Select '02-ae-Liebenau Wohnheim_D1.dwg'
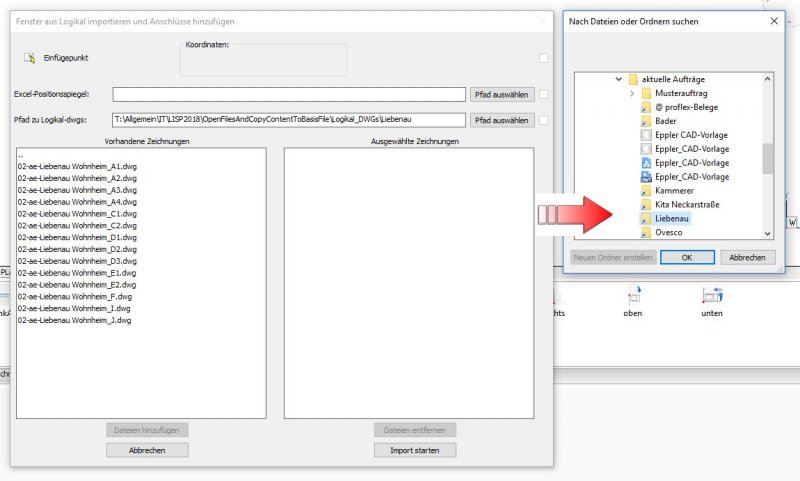 78,237
